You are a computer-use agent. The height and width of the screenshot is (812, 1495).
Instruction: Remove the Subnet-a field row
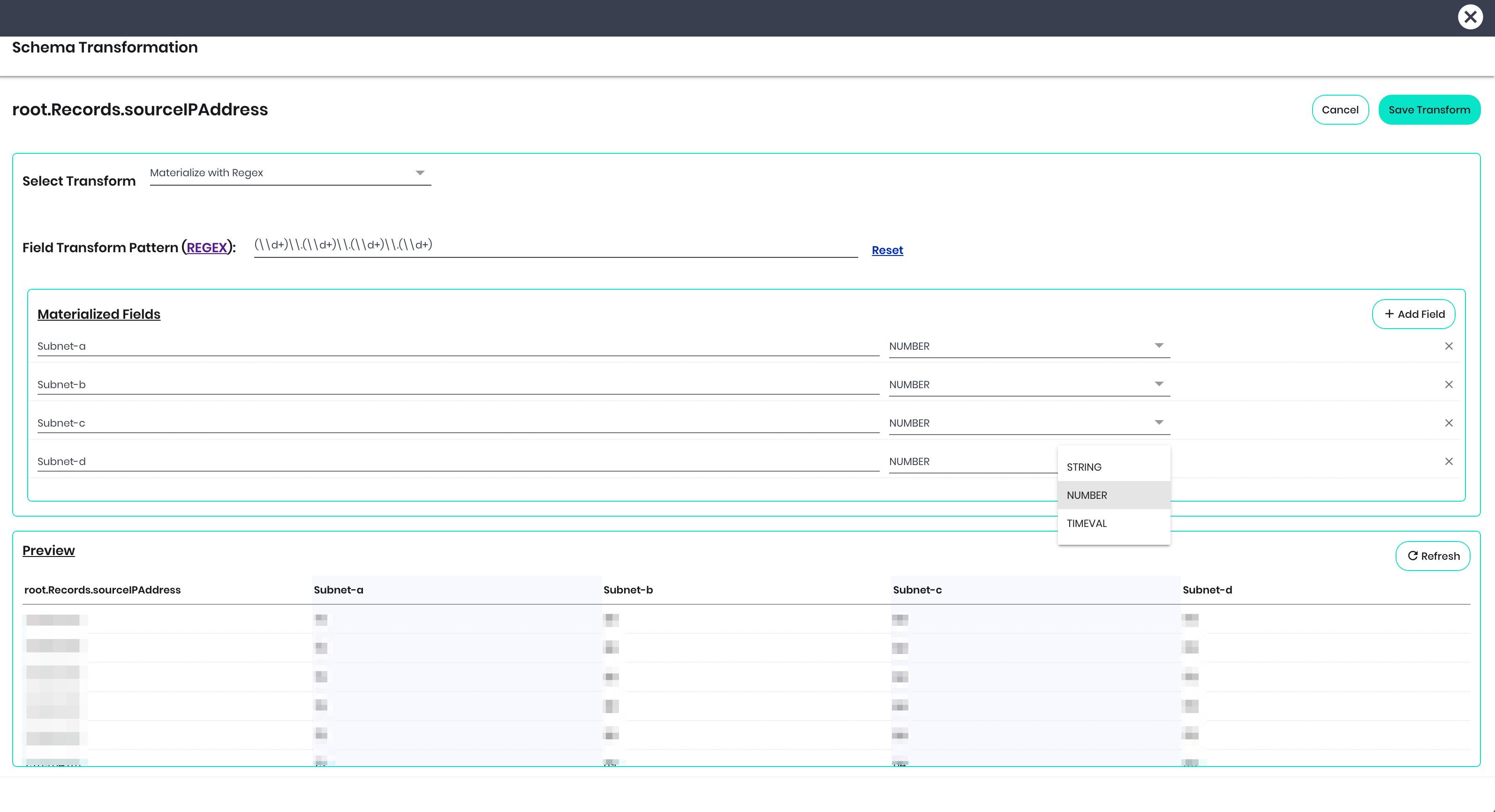point(1449,346)
